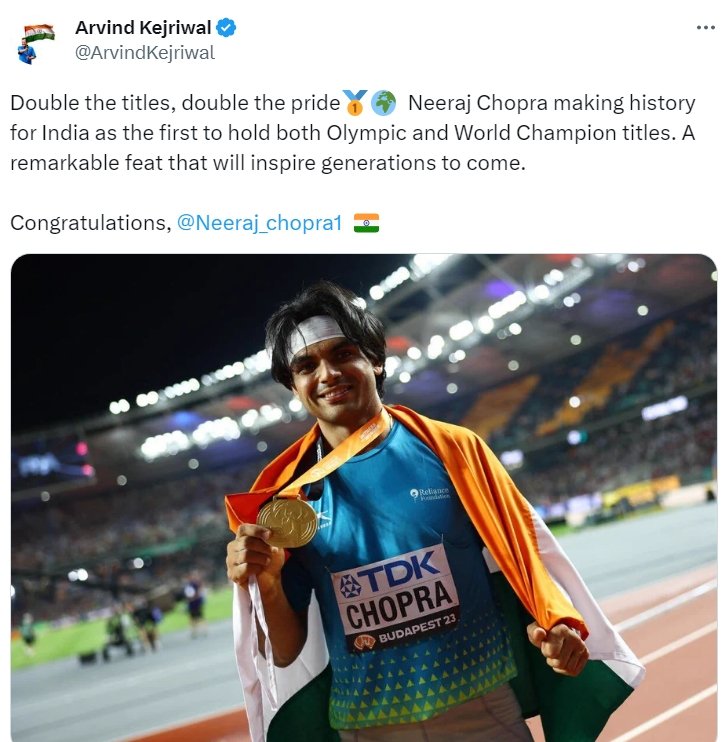Click the India flag emoji after the mention
Image resolution: width=723 pixels, height=742 pixels.
click(366, 223)
